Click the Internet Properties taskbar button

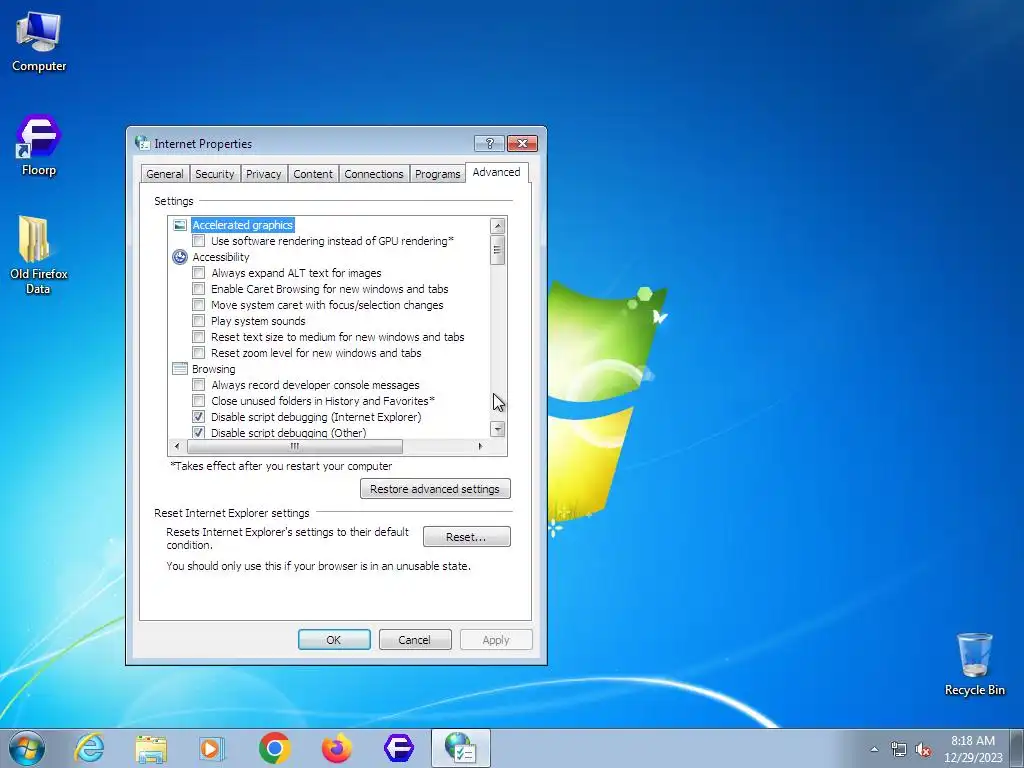[x=460, y=748]
